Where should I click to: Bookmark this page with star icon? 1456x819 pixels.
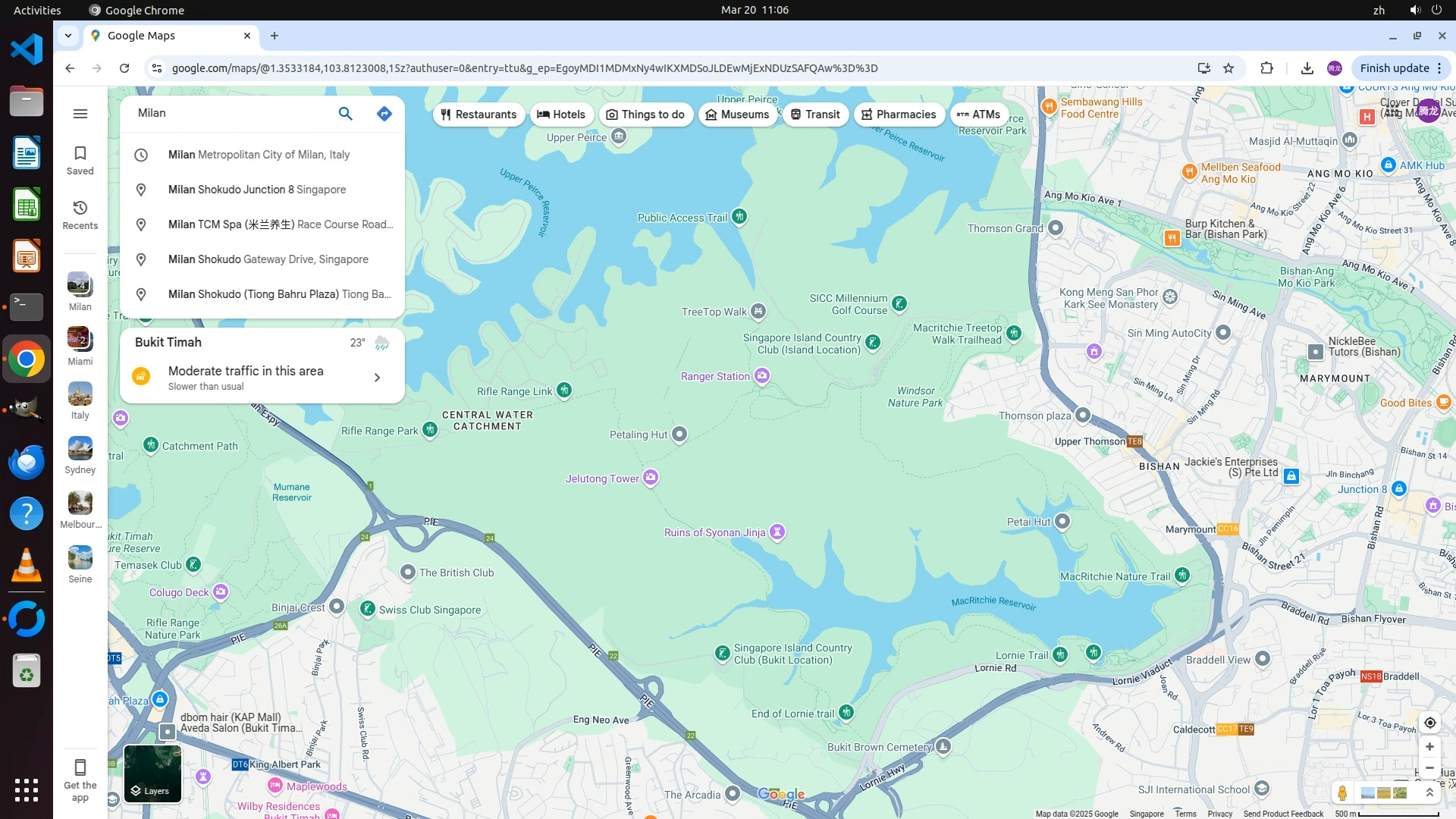click(1228, 68)
